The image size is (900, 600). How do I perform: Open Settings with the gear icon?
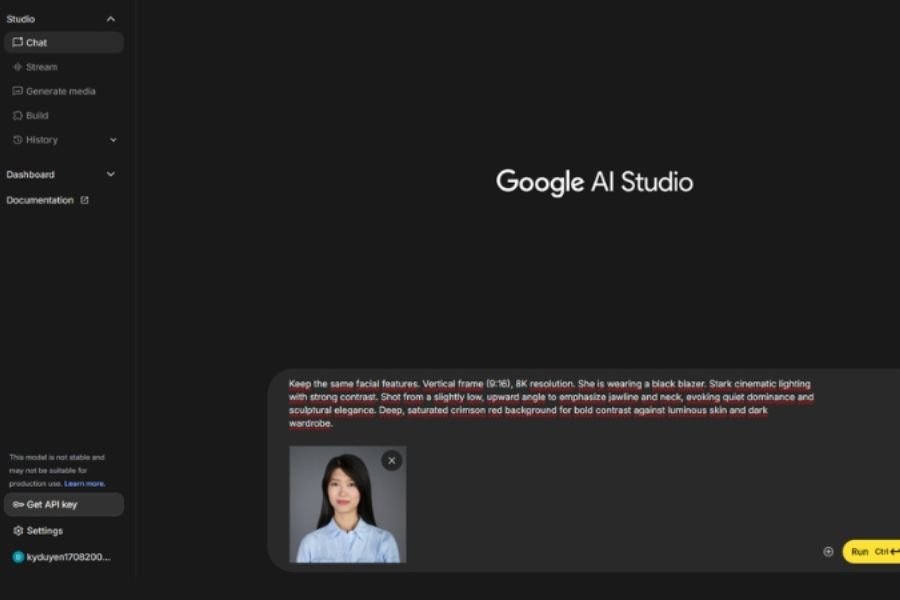[x=18, y=531]
